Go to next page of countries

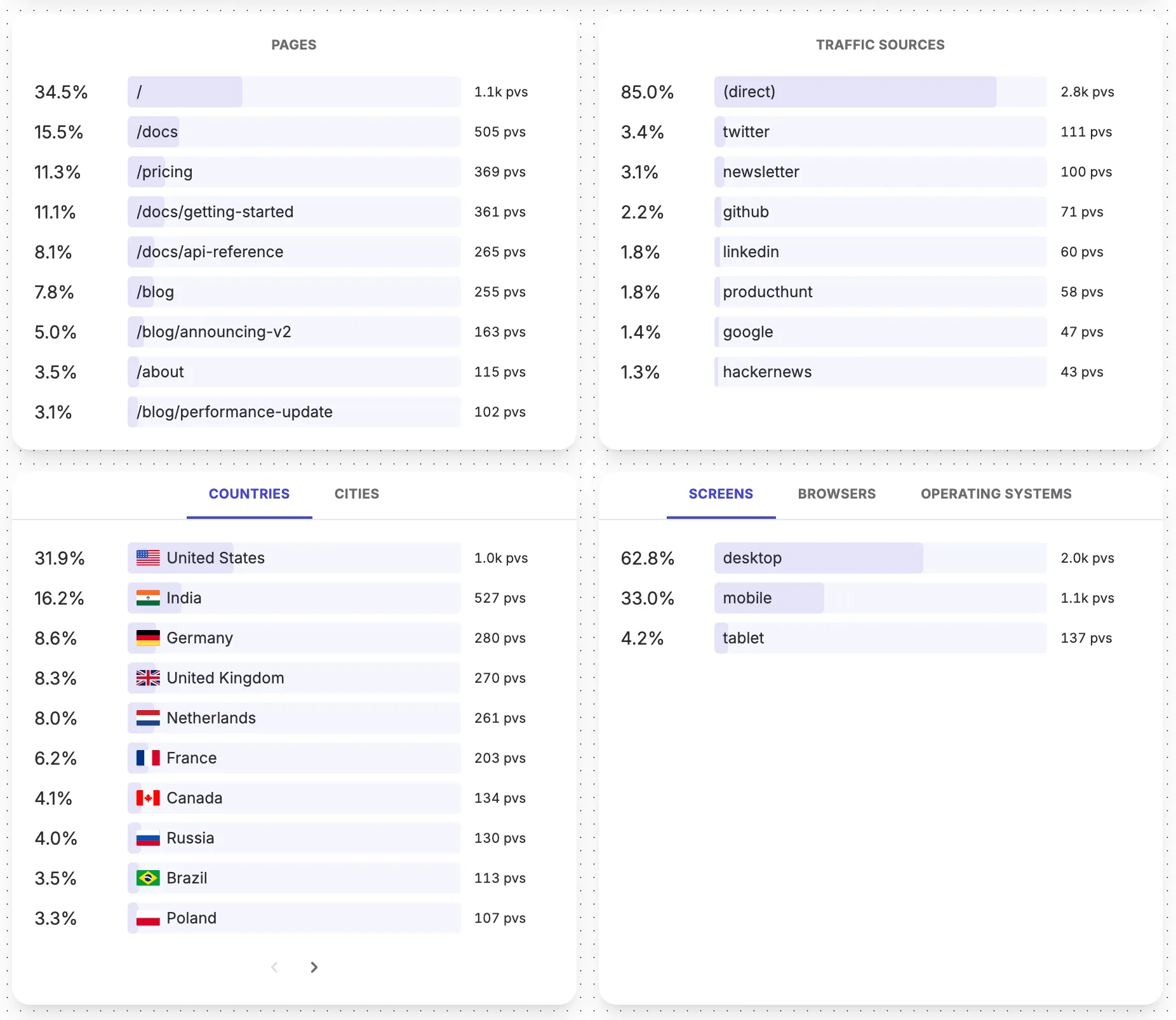click(314, 967)
